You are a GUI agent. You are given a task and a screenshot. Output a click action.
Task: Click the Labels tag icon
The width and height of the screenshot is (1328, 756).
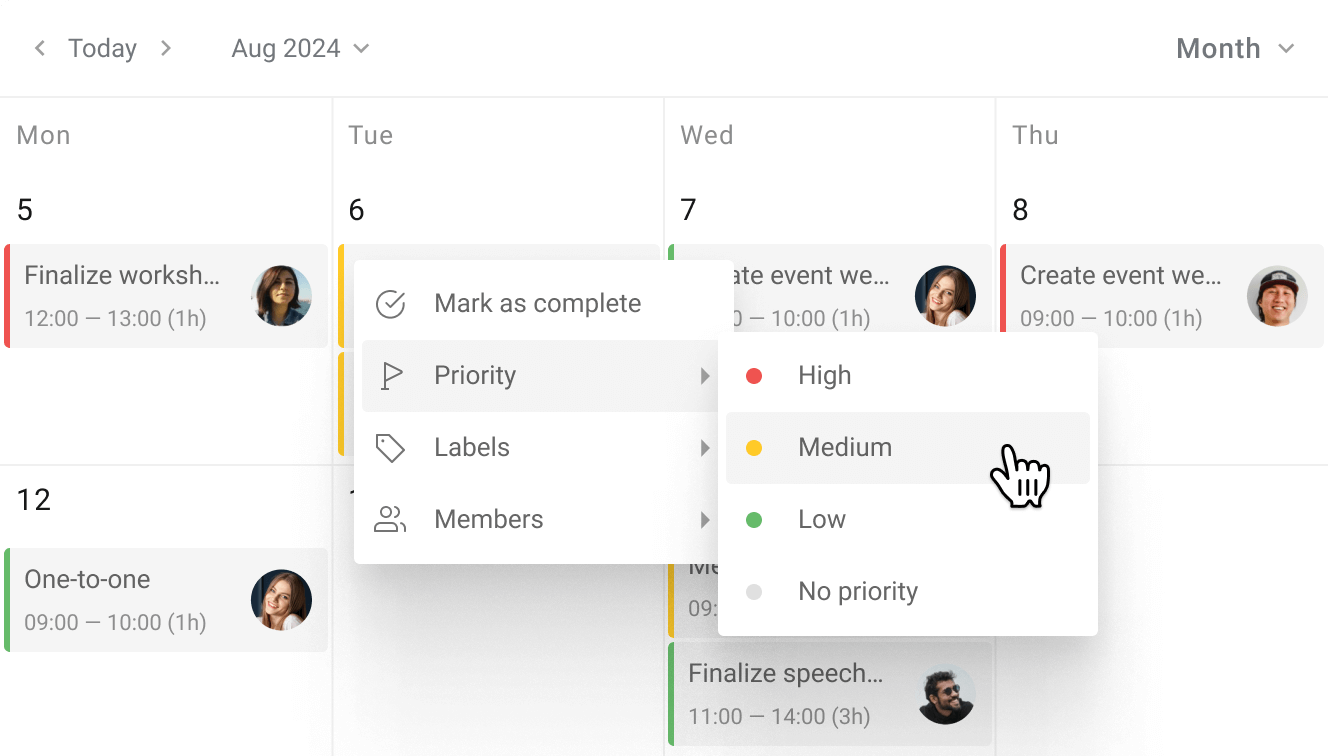(391, 447)
